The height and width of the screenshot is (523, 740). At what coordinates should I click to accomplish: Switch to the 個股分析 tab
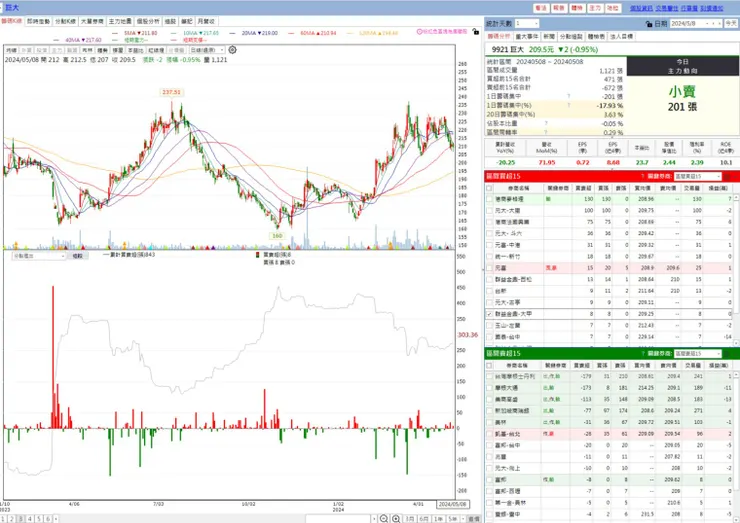148,21
